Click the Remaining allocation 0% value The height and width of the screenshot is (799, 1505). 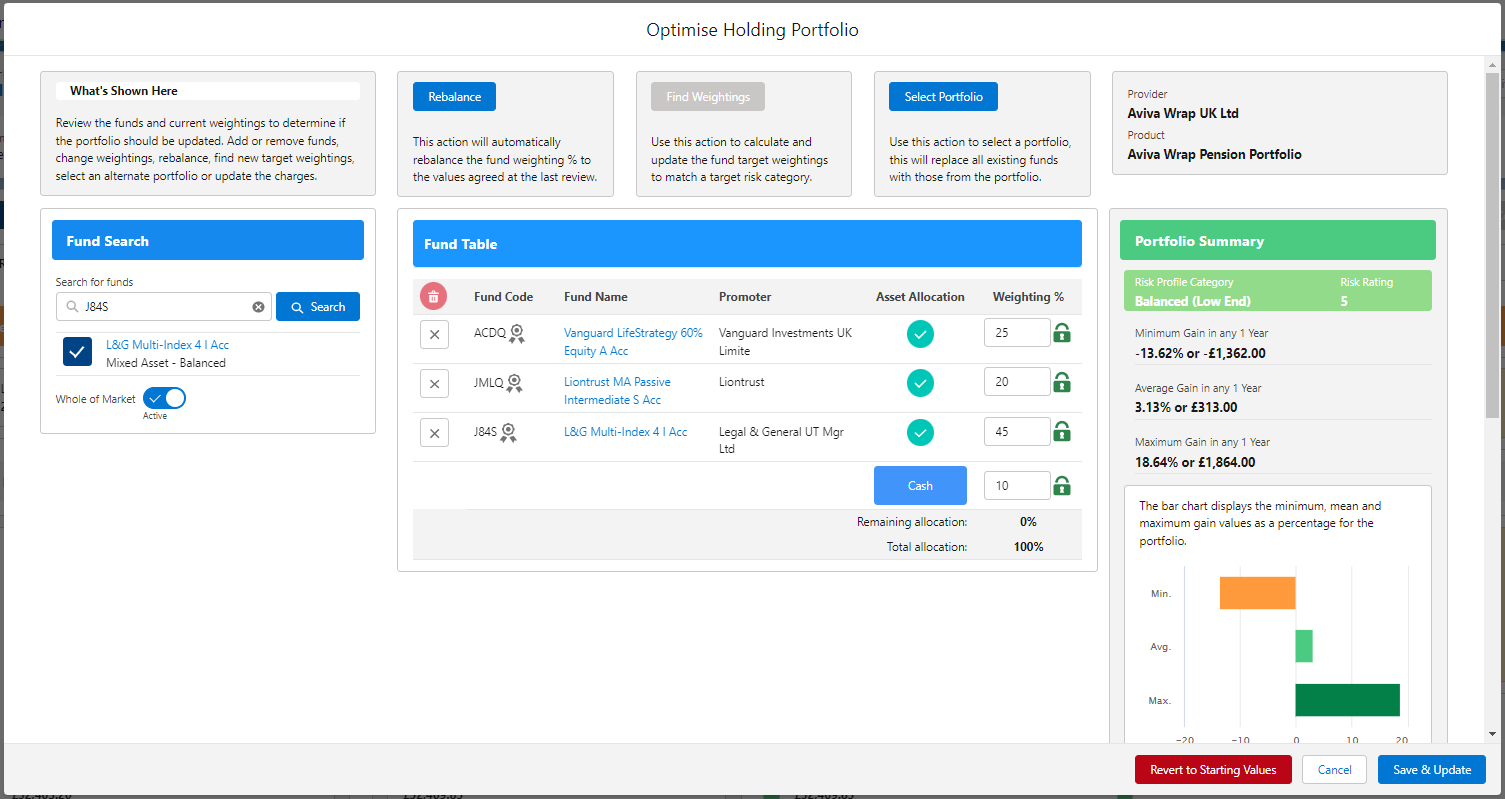tap(1028, 522)
